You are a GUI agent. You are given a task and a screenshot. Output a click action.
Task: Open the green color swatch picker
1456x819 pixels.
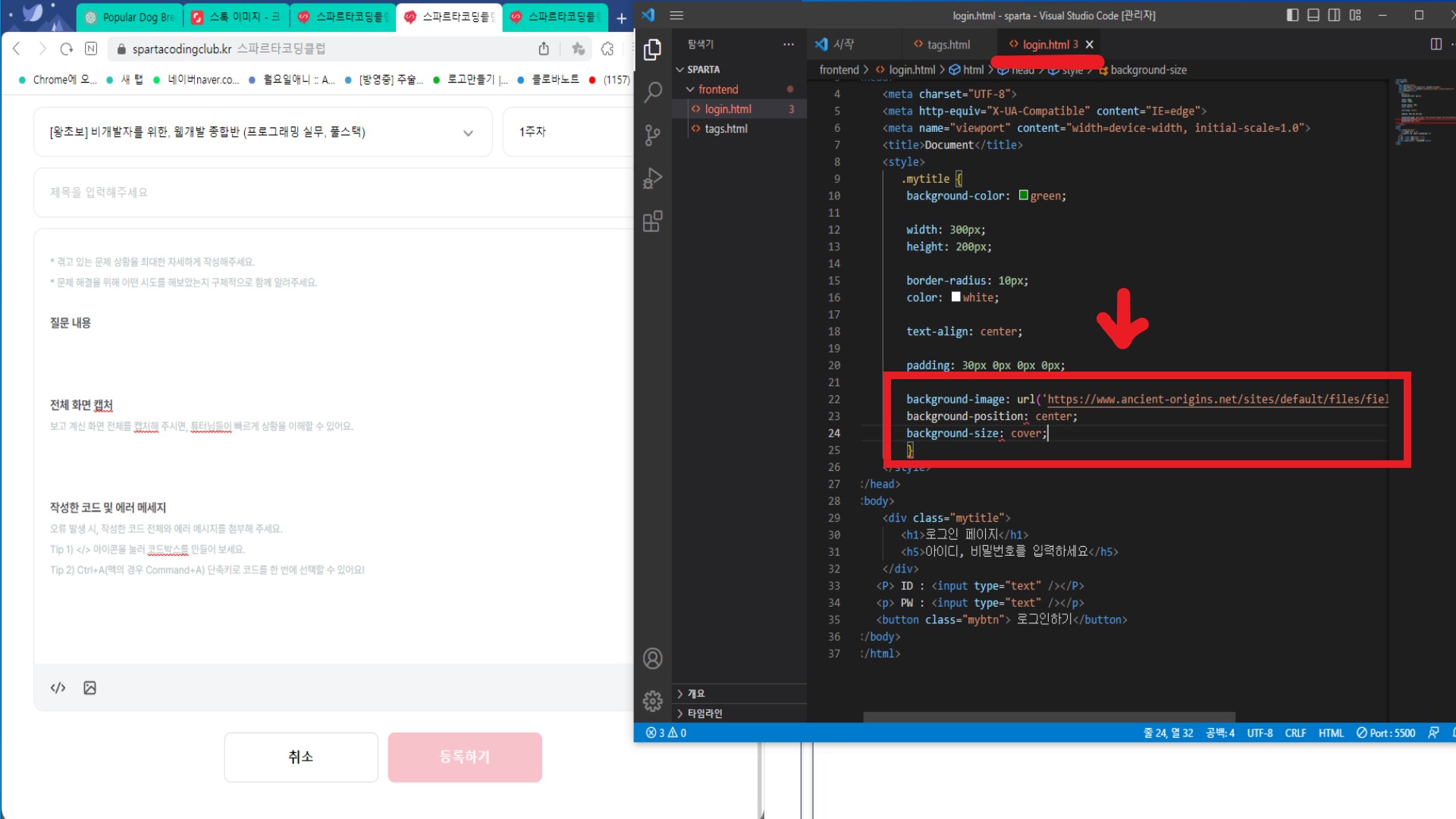1024,195
